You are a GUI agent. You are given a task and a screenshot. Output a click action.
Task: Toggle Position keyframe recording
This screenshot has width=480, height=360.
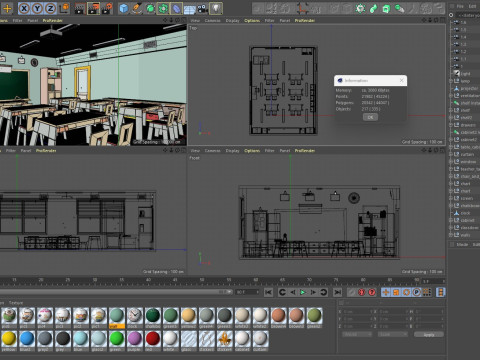click(x=386, y=292)
